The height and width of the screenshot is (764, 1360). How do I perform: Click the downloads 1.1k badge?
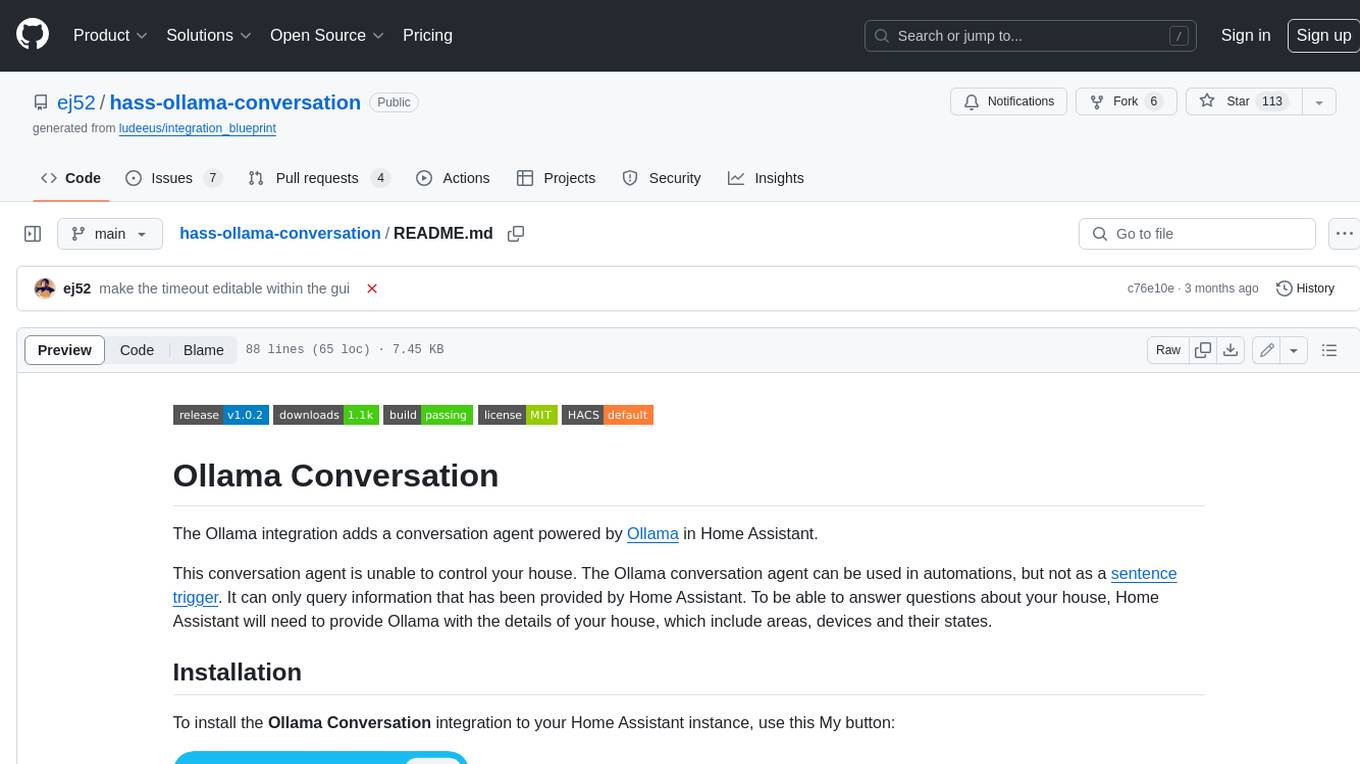click(x=326, y=415)
